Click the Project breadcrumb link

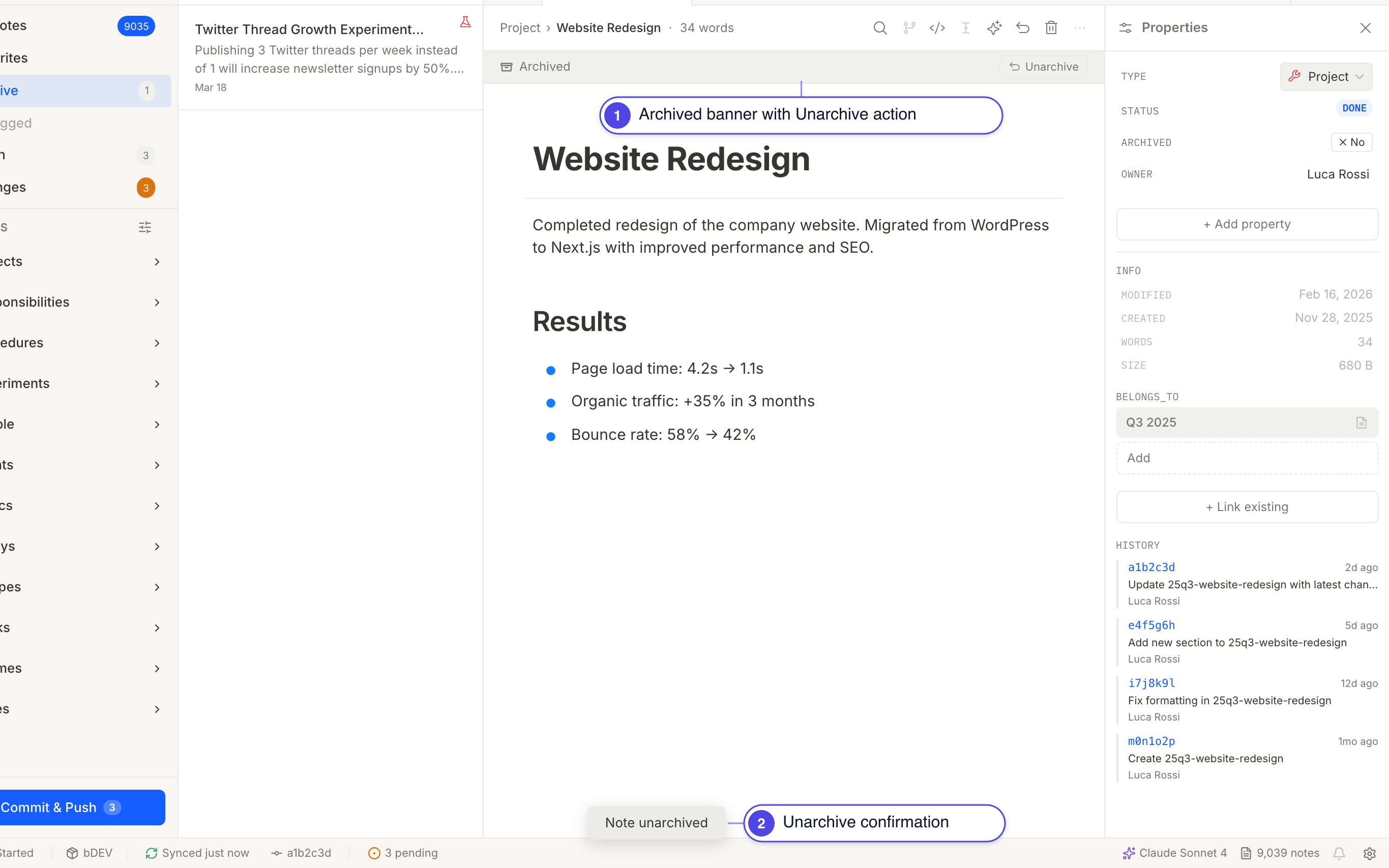point(520,27)
